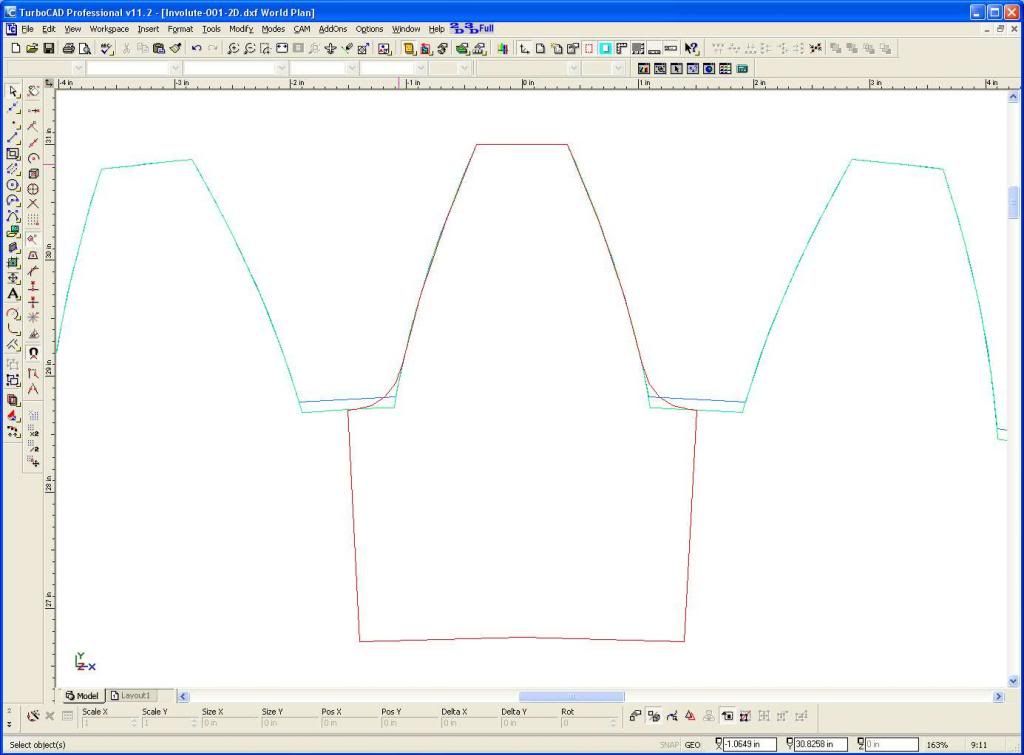Viewport: 1024px width, 755px height.
Task: Click the context Help arrow-question icon
Action: pyautogui.click(x=692, y=48)
